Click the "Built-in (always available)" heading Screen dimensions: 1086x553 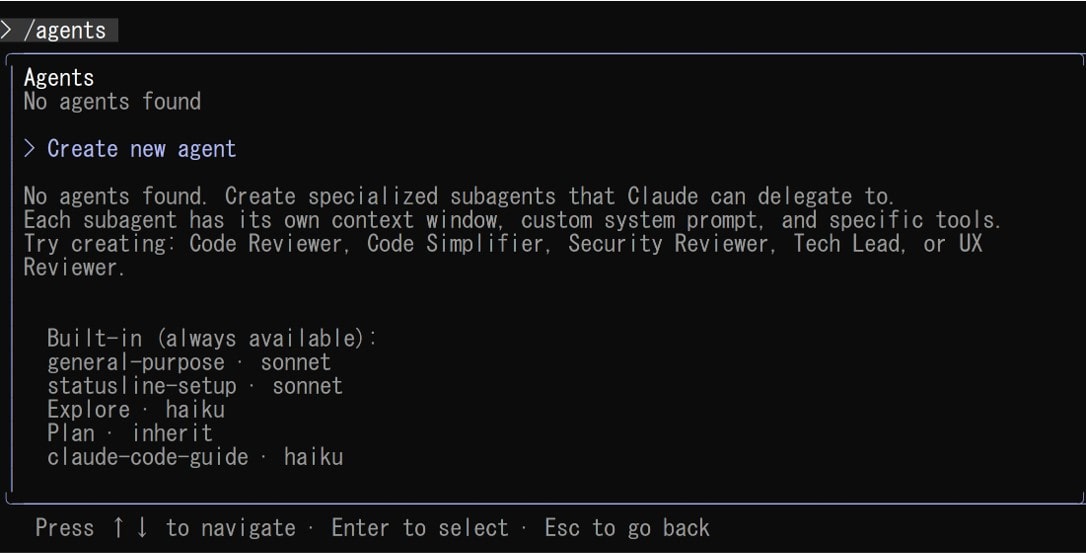click(212, 338)
